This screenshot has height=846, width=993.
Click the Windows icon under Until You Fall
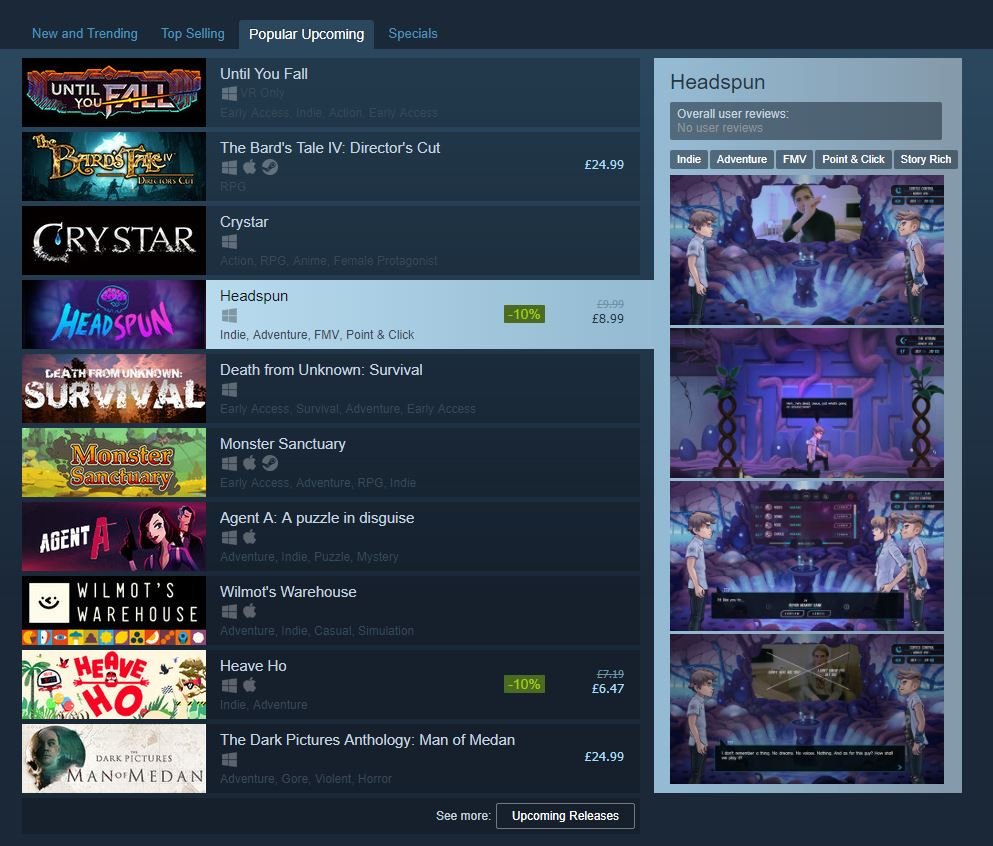[x=229, y=94]
